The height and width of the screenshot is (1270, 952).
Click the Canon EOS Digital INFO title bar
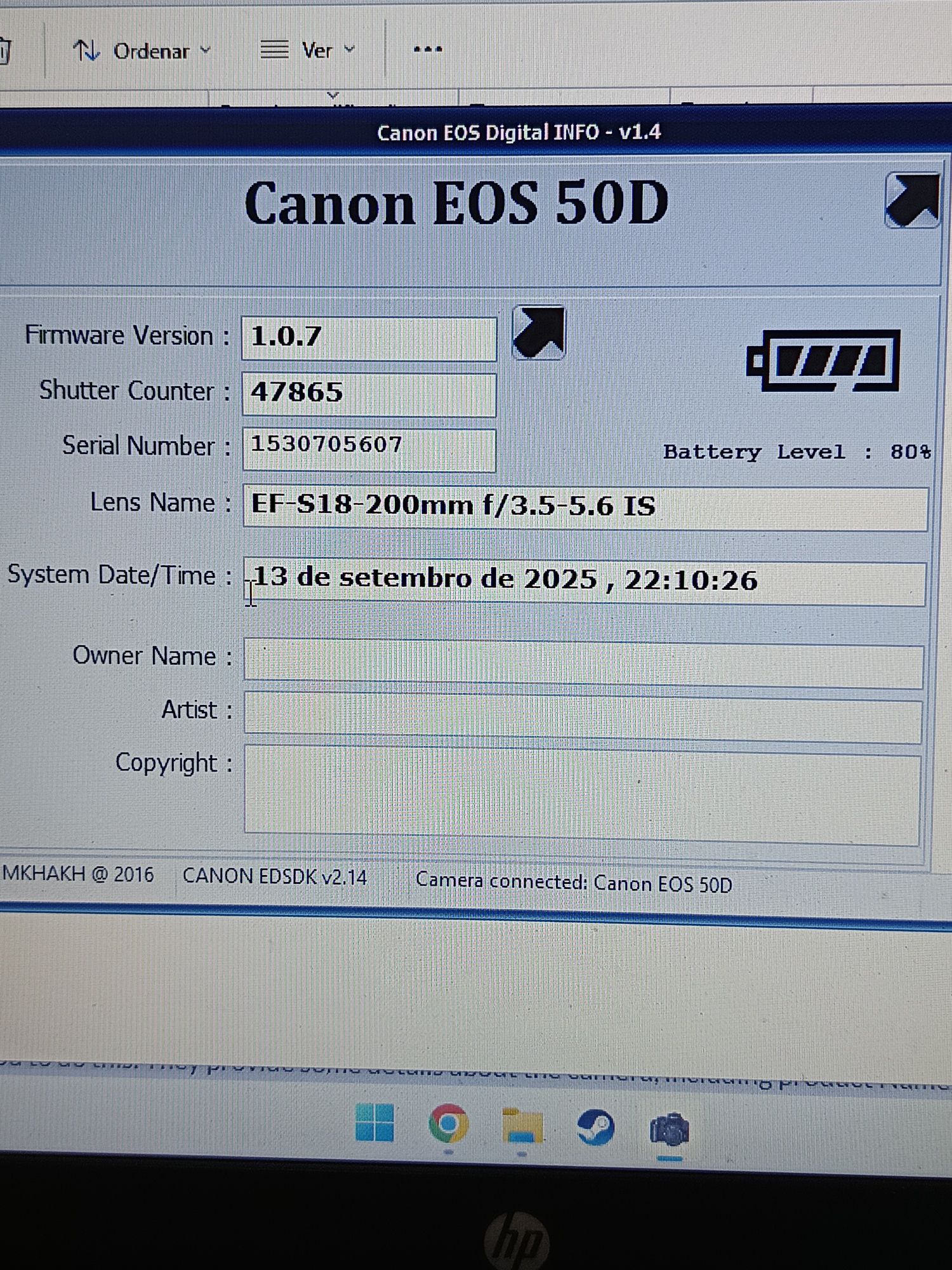tap(476, 132)
